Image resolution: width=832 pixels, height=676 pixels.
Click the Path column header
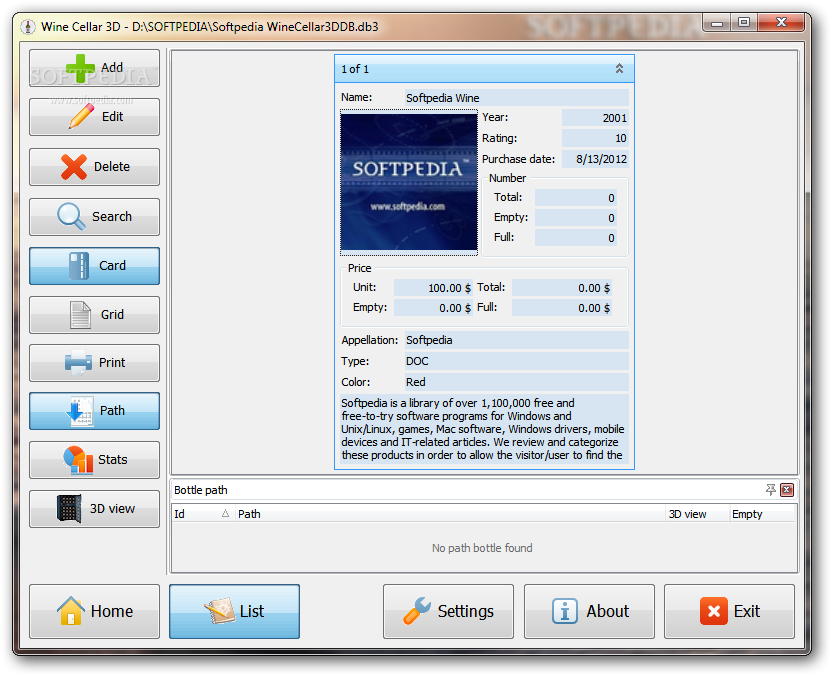pyautogui.click(x=450, y=514)
